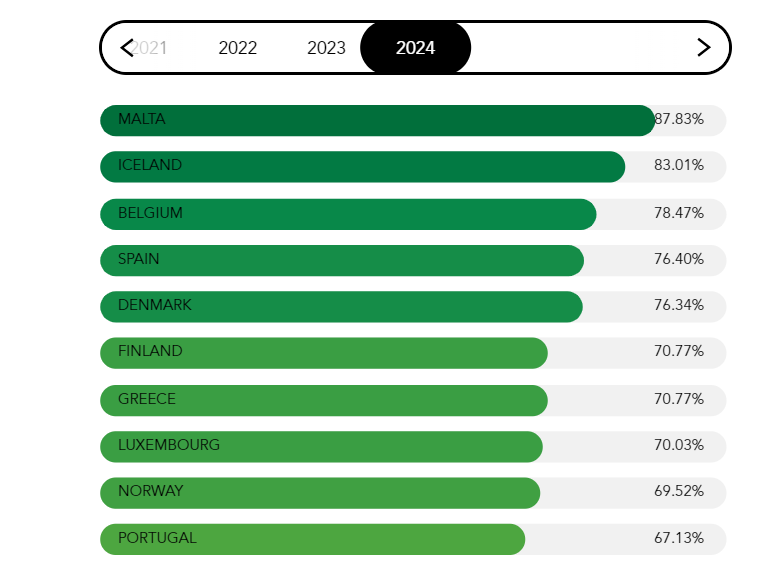Select the active 2024 year tab
Screen dimensions: 765x569
(x=415, y=48)
